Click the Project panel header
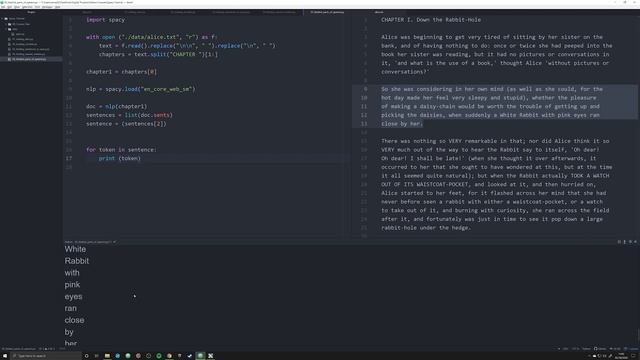640x360 pixels. click(31, 12)
